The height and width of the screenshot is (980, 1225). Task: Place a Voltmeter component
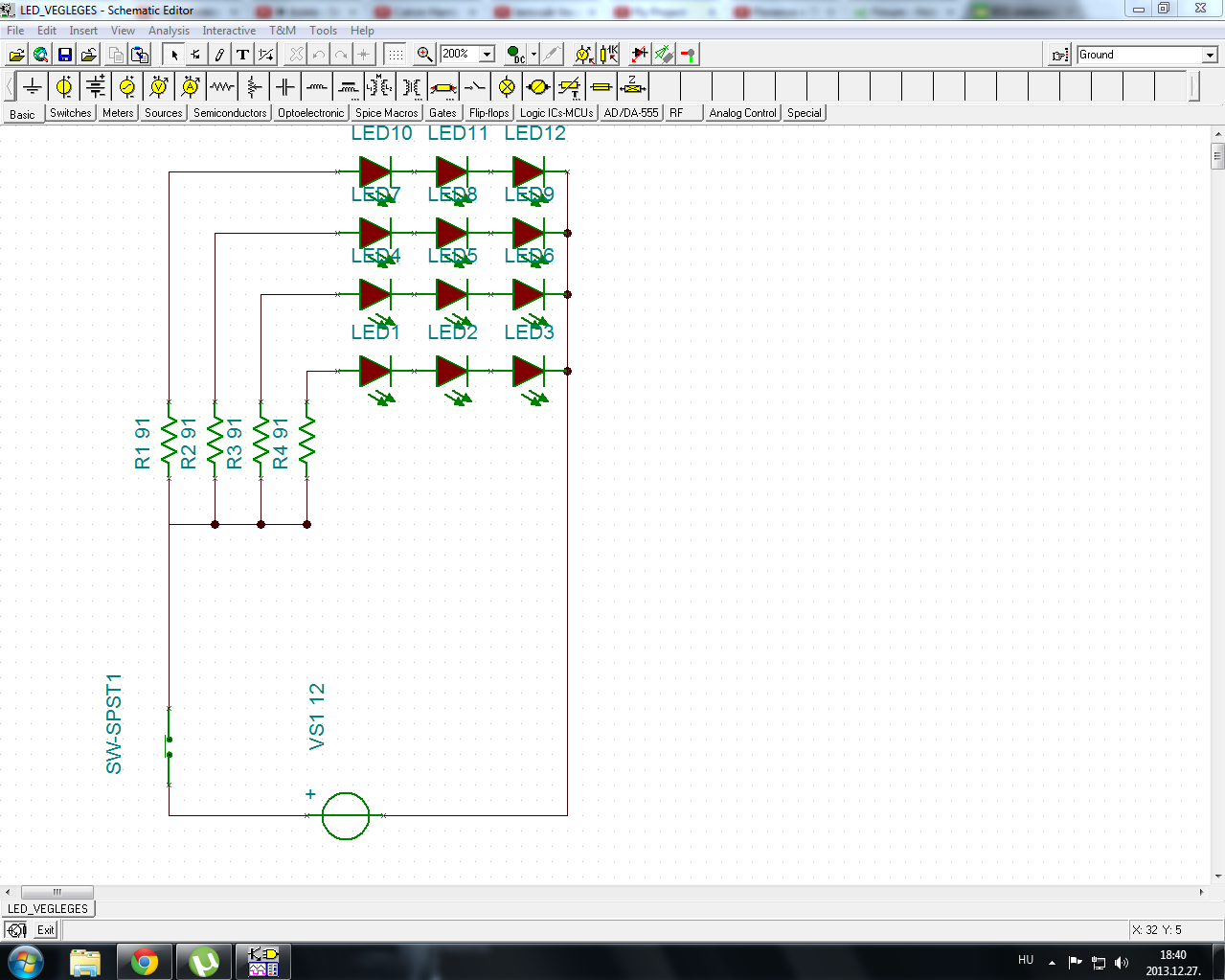point(159,87)
